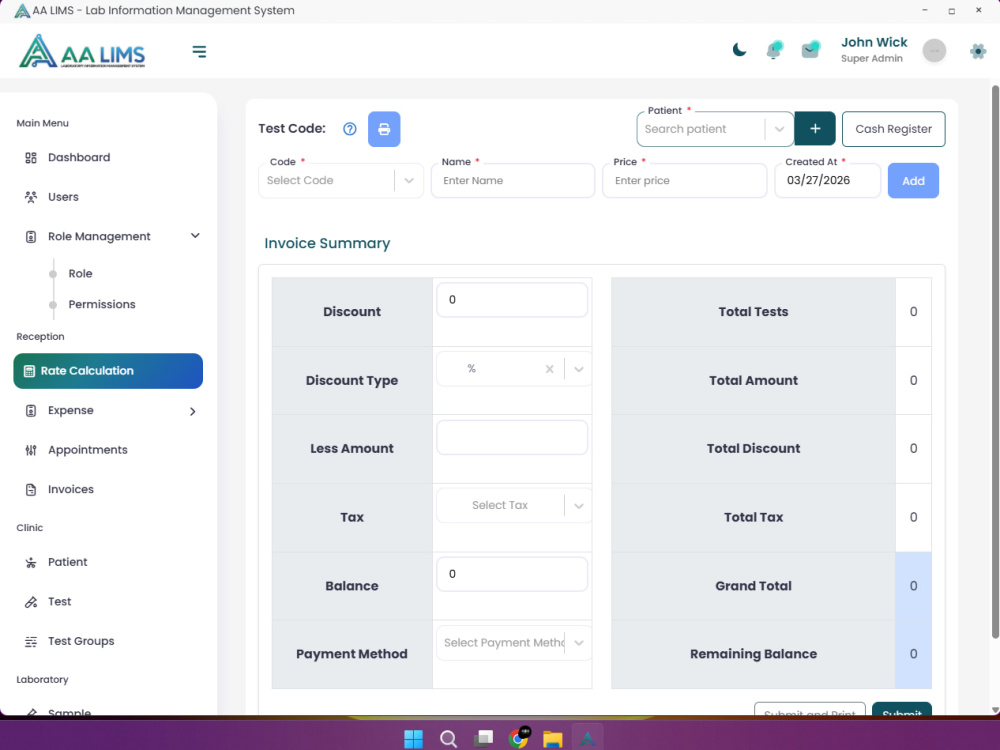Screen dimensions: 1000x750
Task: Click AA LIMS taskbar app icon
Action: pos(587,739)
